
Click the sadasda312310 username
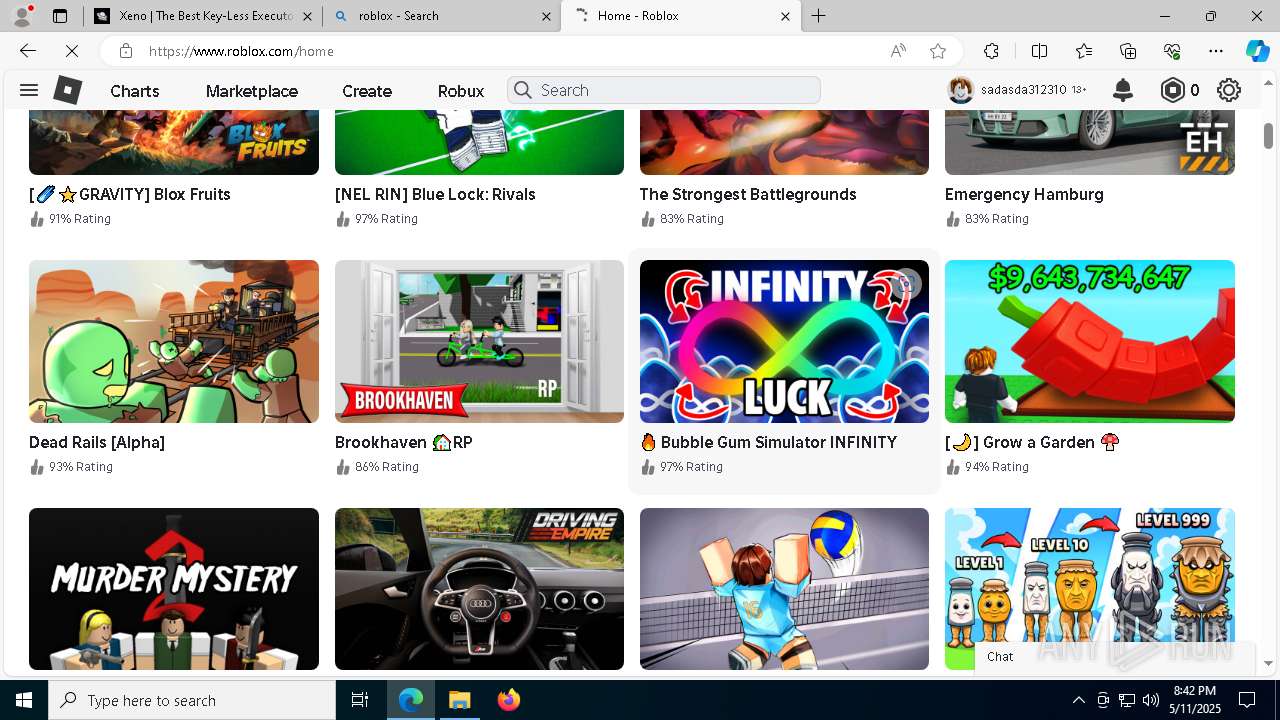pyautogui.click(x=1023, y=90)
